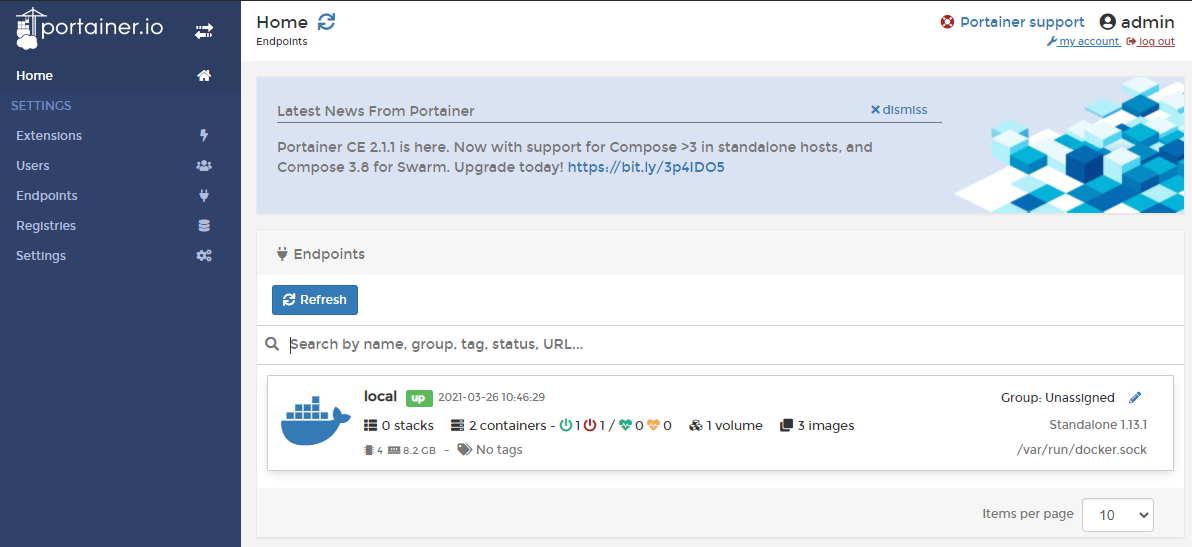The image size is (1192, 547).
Task: Click the admin user avatar icon
Action: (x=1108, y=22)
